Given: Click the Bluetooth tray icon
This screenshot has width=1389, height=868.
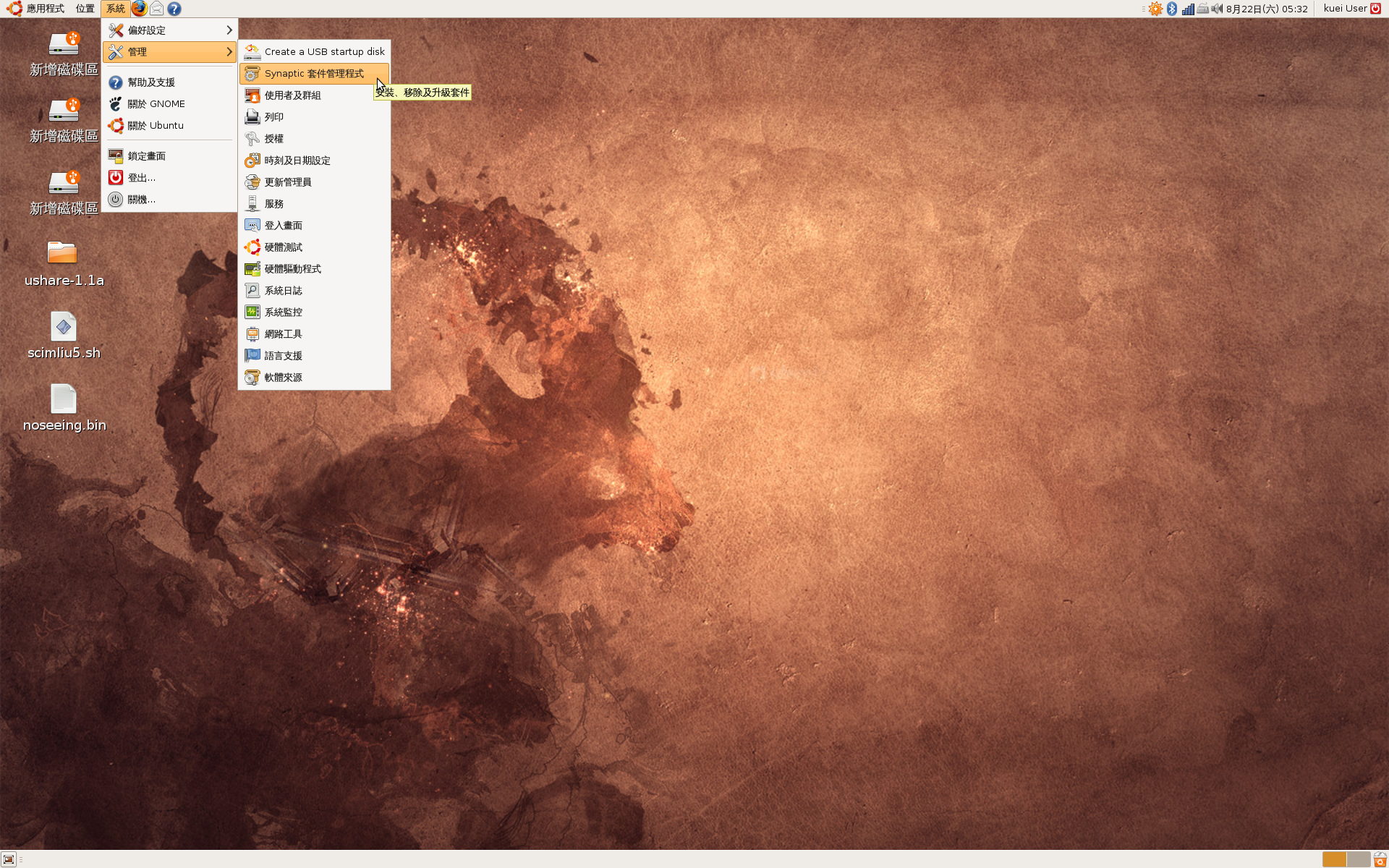Looking at the screenshot, I should click(1172, 9).
